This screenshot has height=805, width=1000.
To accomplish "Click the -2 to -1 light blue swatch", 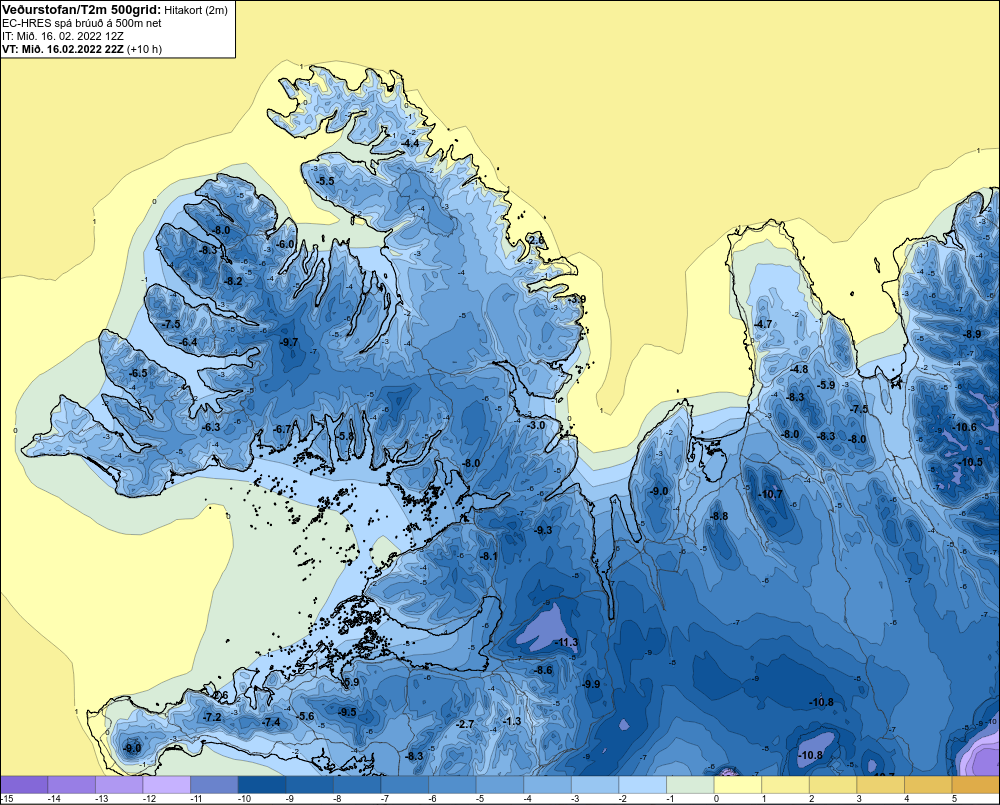I will coord(643,785).
